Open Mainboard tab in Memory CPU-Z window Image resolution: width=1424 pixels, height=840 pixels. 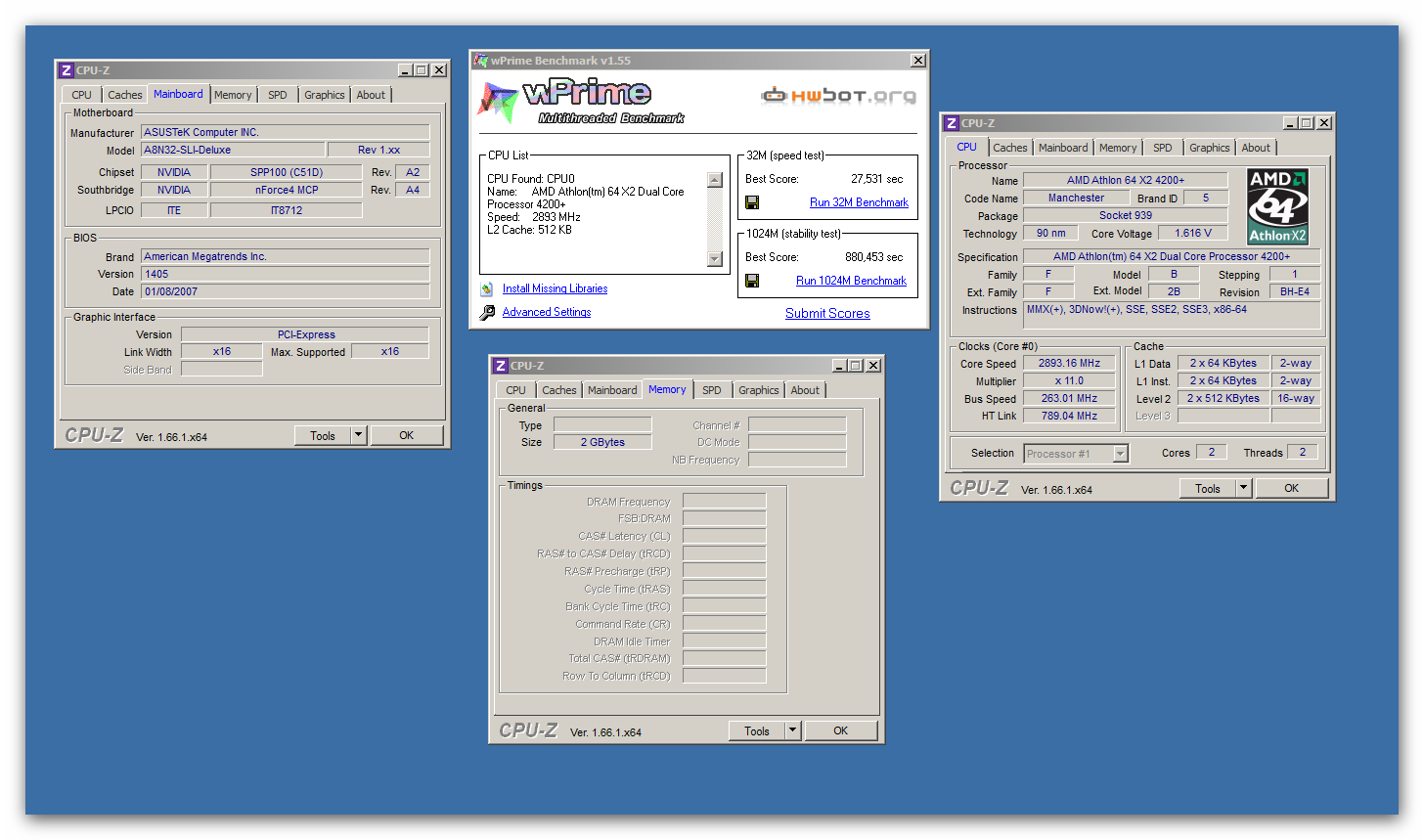[x=612, y=390]
